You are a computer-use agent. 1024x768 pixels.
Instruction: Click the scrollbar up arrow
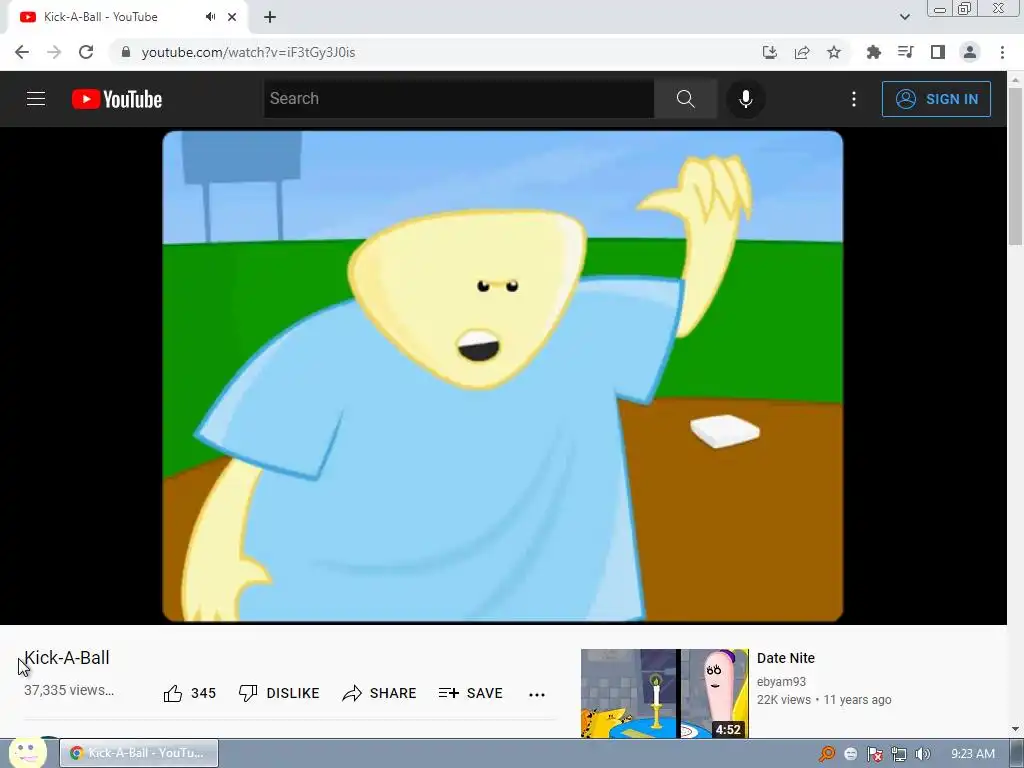pos(1016,79)
